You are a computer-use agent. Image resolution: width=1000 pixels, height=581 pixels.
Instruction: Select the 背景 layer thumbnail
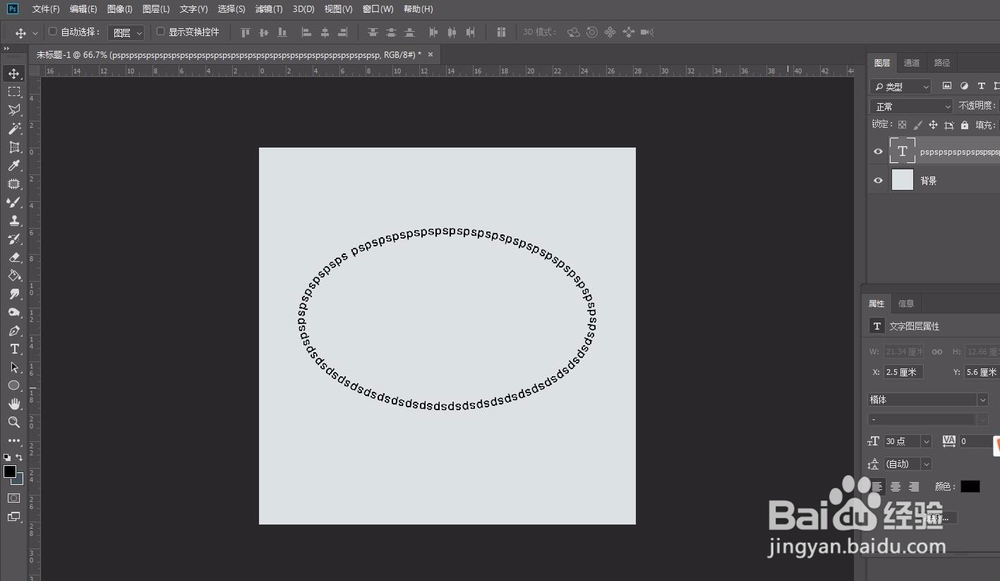tap(902, 180)
